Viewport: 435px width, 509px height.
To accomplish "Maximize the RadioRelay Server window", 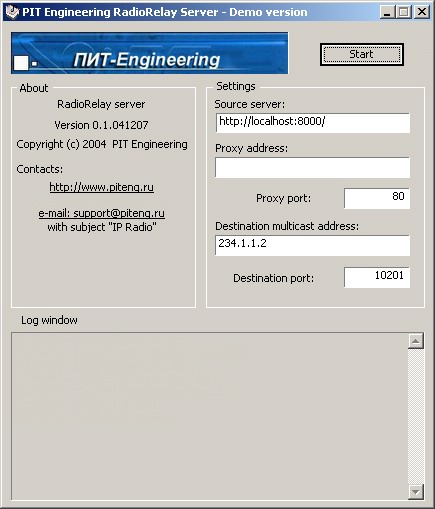I will click(403, 12).
